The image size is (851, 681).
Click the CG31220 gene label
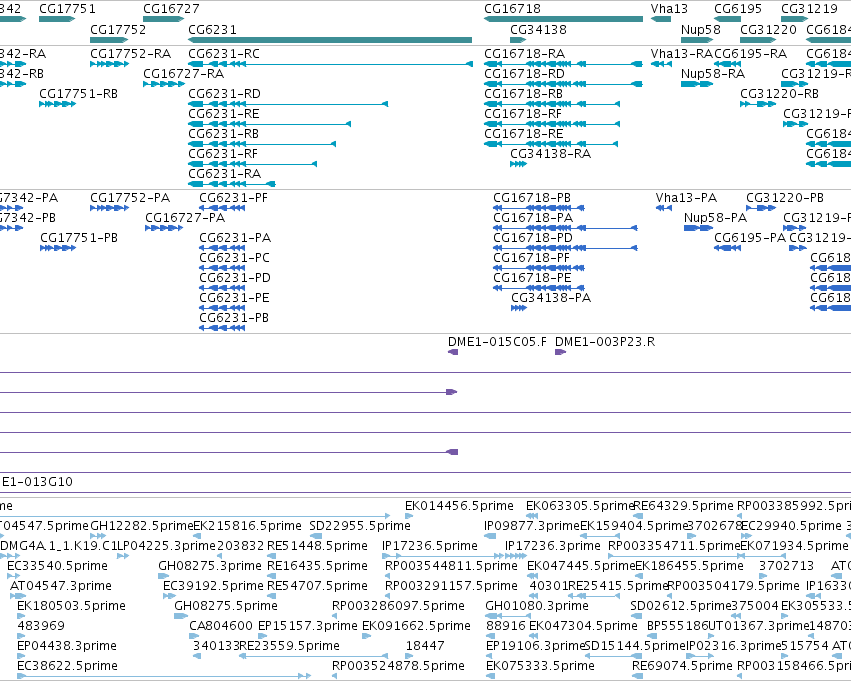point(769,29)
